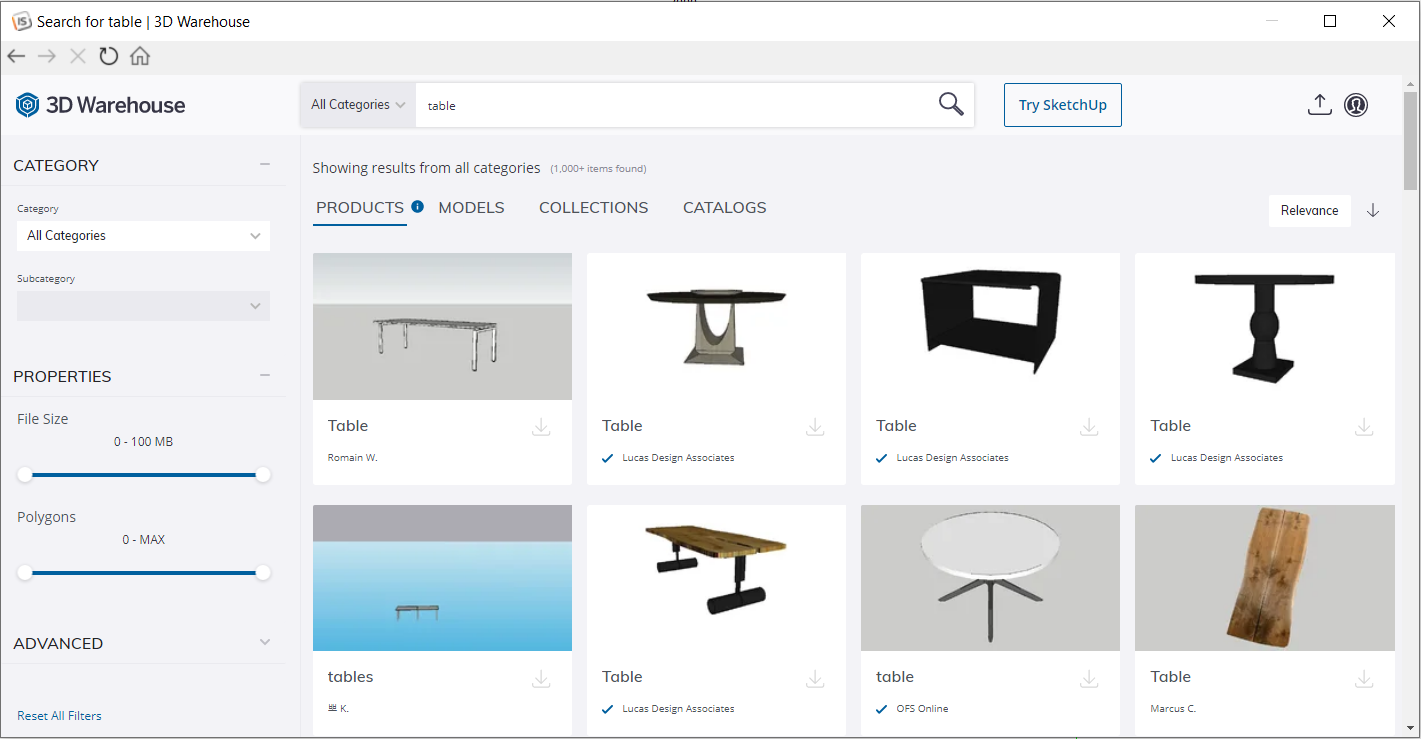Image resolution: width=1421 pixels, height=739 pixels.
Task: Switch to the CATALOGS tab
Action: pyautogui.click(x=725, y=208)
